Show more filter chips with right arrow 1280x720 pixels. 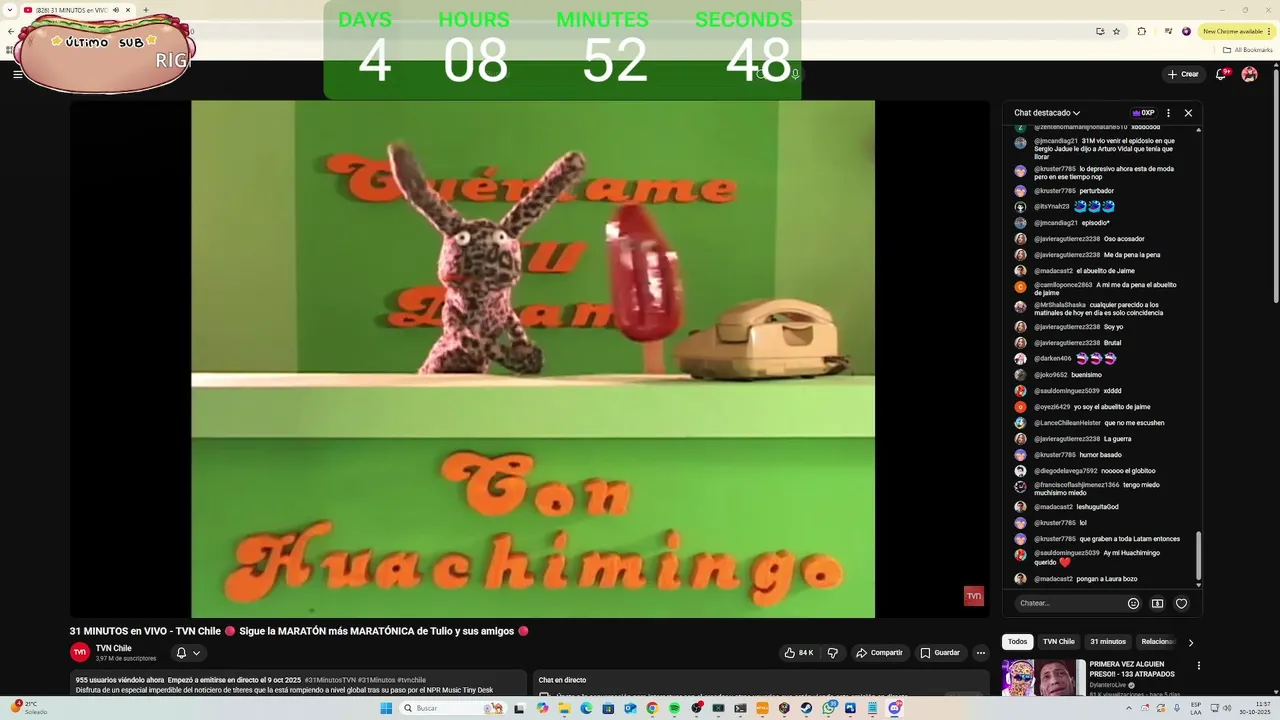point(1190,642)
